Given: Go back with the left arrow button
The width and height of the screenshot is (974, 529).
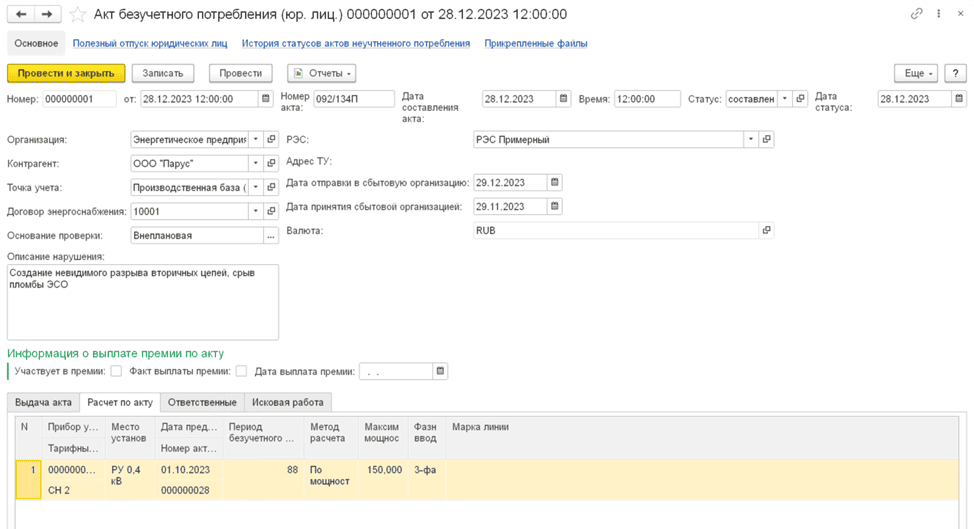Looking at the screenshot, I should tap(20, 14).
